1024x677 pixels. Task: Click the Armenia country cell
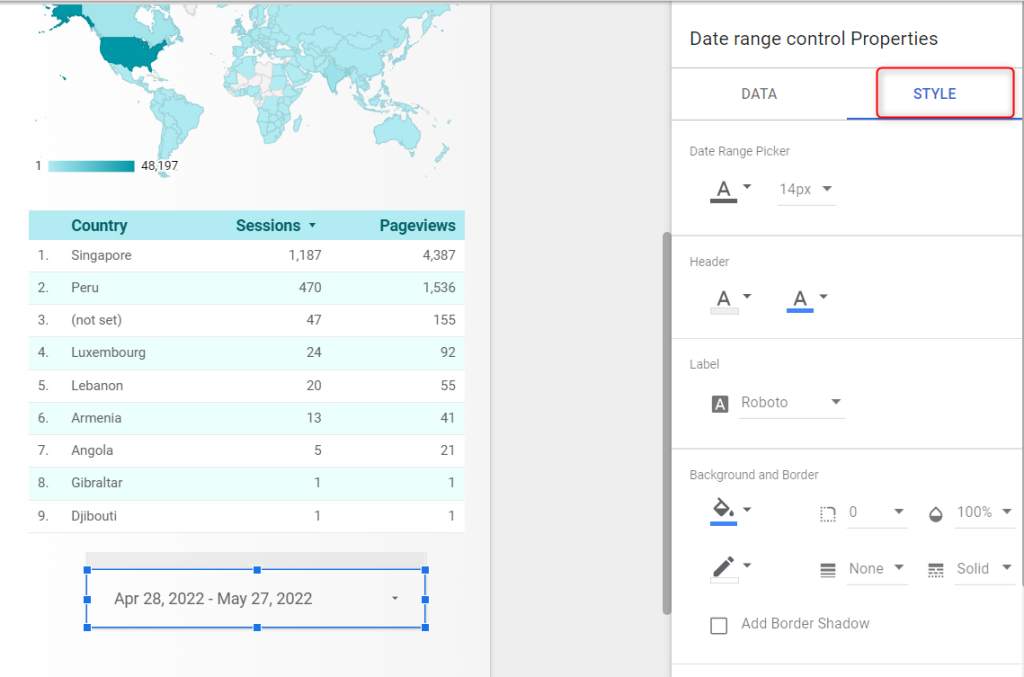click(96, 418)
